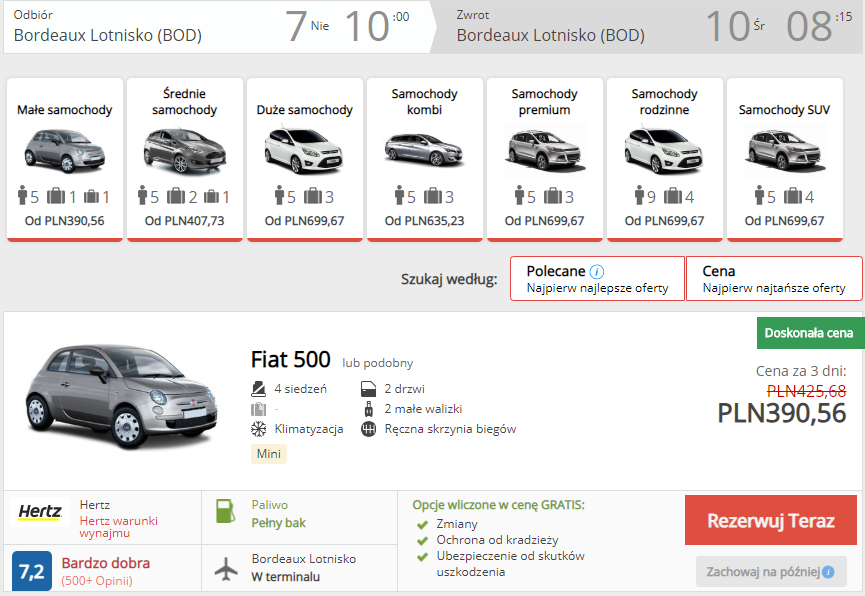Click Ręczna skrzynia biegów text
865x596 pixels.
click(450, 429)
